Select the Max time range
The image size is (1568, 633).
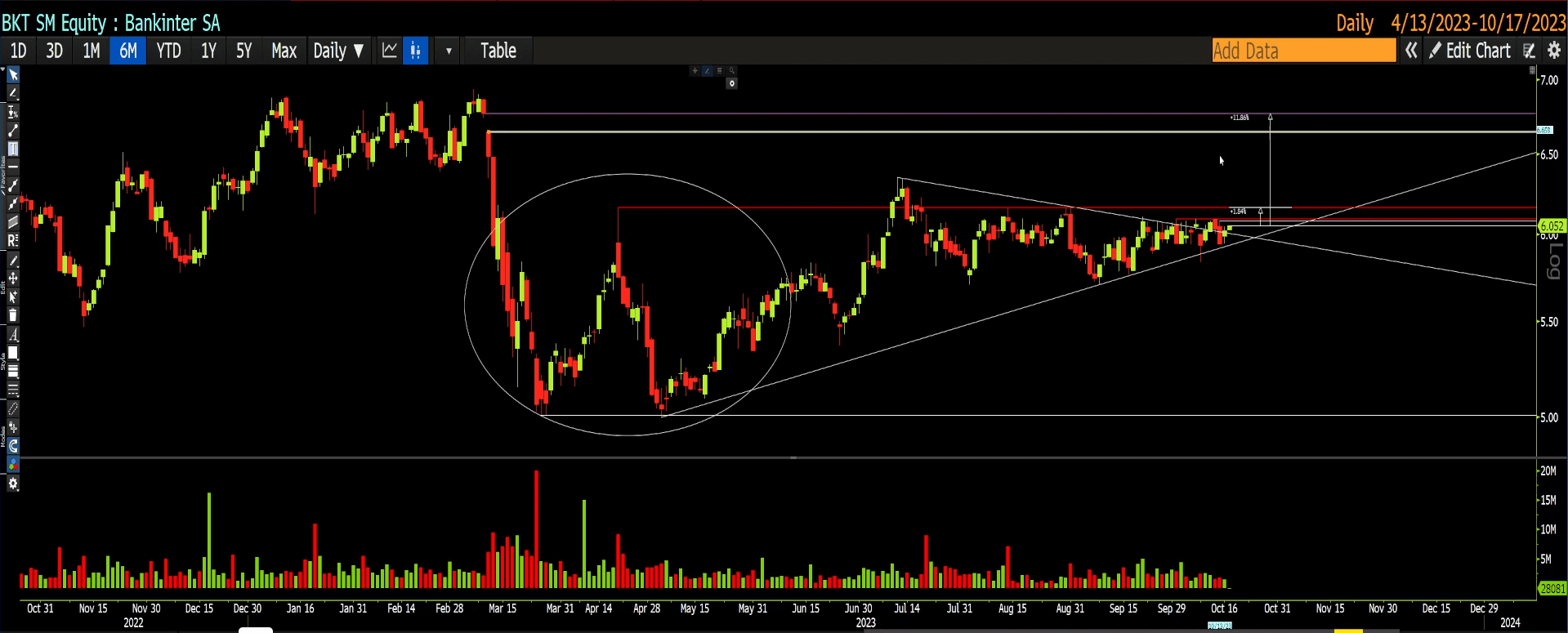(x=284, y=51)
